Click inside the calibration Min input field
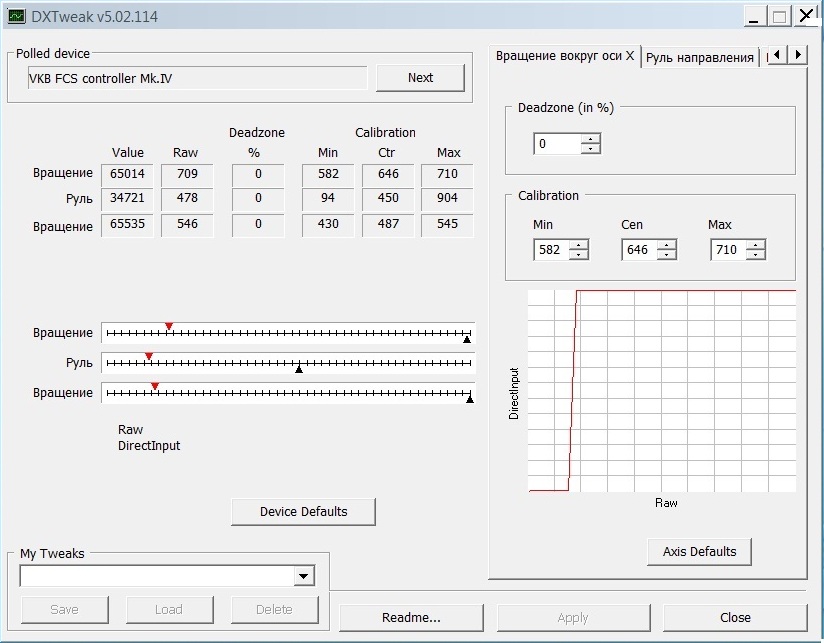 click(x=551, y=250)
